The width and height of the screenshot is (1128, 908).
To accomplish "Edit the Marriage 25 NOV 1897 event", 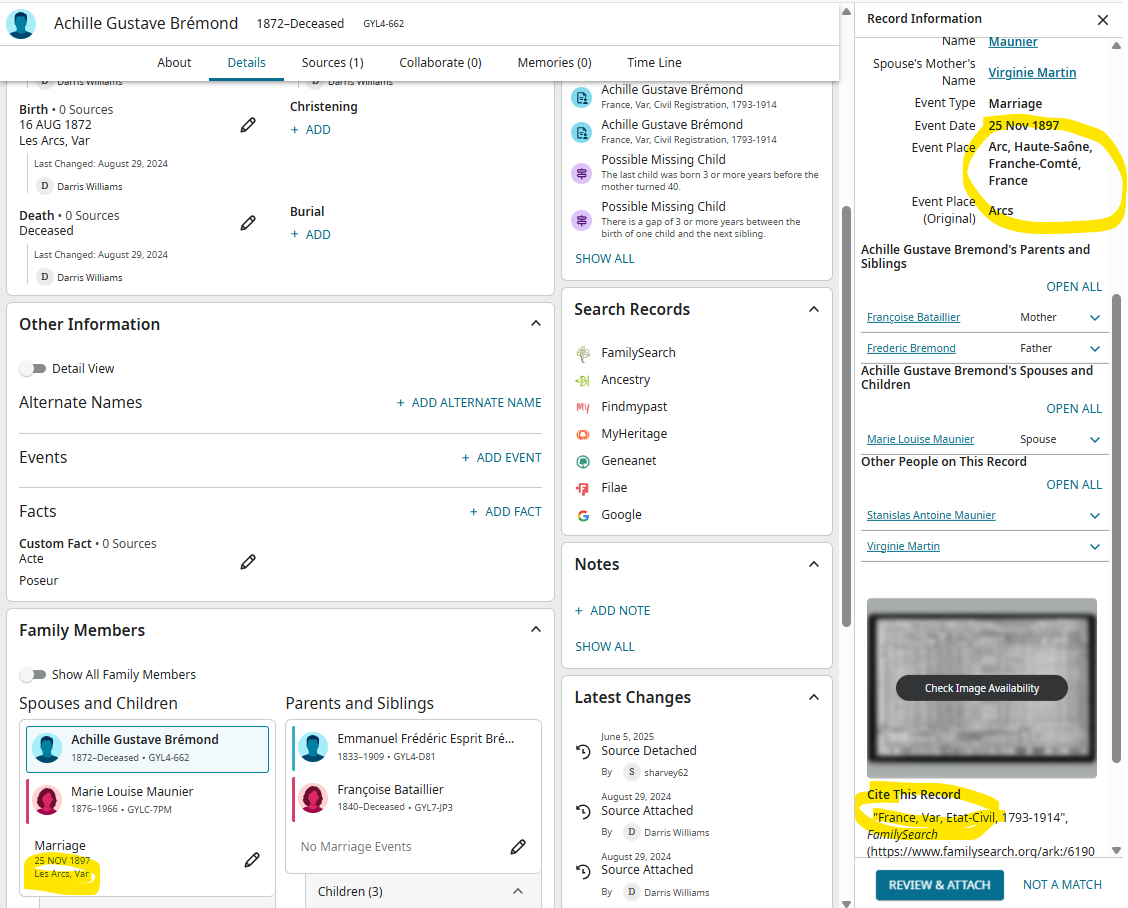I will point(252,860).
